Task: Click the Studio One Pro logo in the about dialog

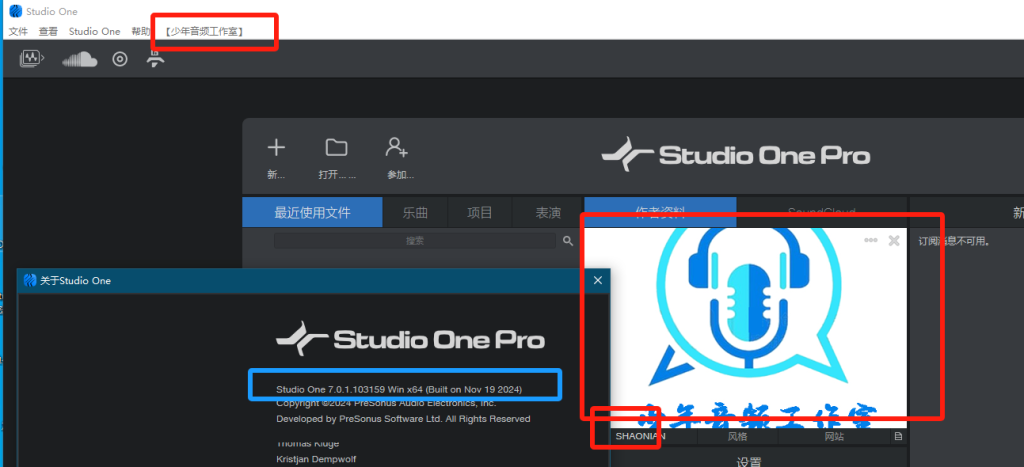Action: 410,339
